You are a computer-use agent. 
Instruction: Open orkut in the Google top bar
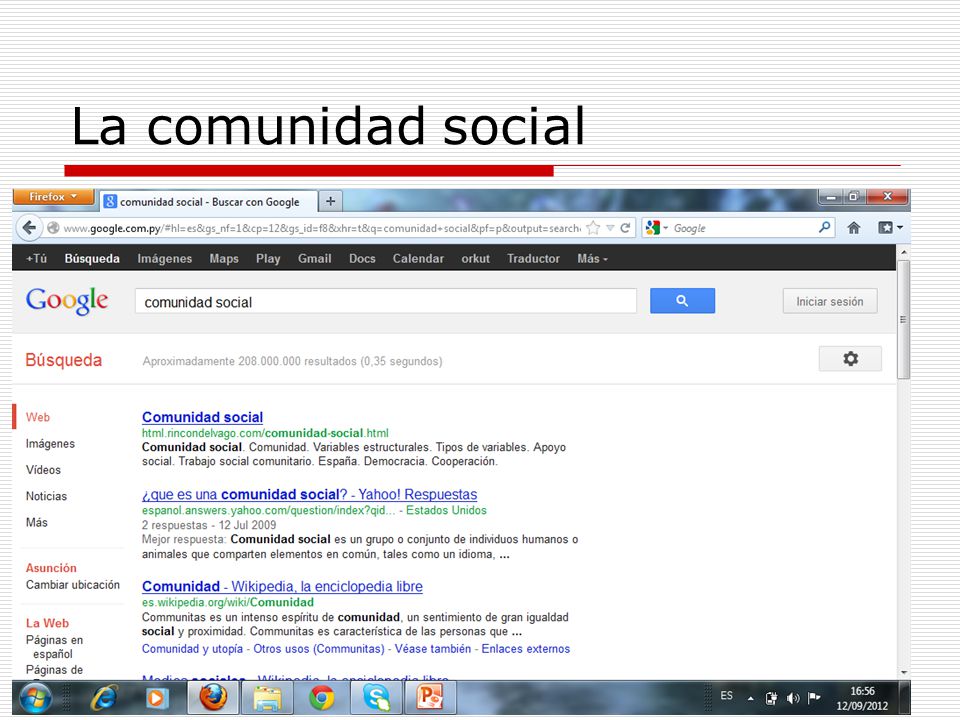[476, 258]
